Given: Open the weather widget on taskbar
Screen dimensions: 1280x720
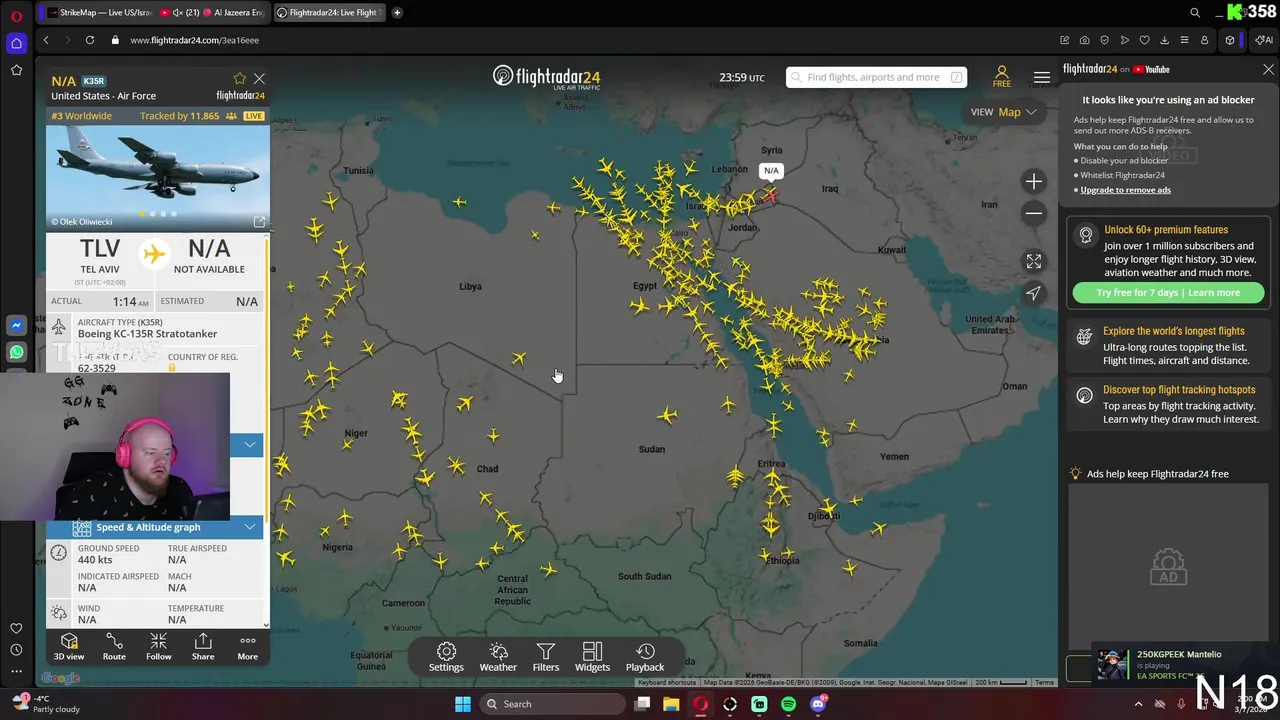Looking at the screenshot, I should coord(45,703).
